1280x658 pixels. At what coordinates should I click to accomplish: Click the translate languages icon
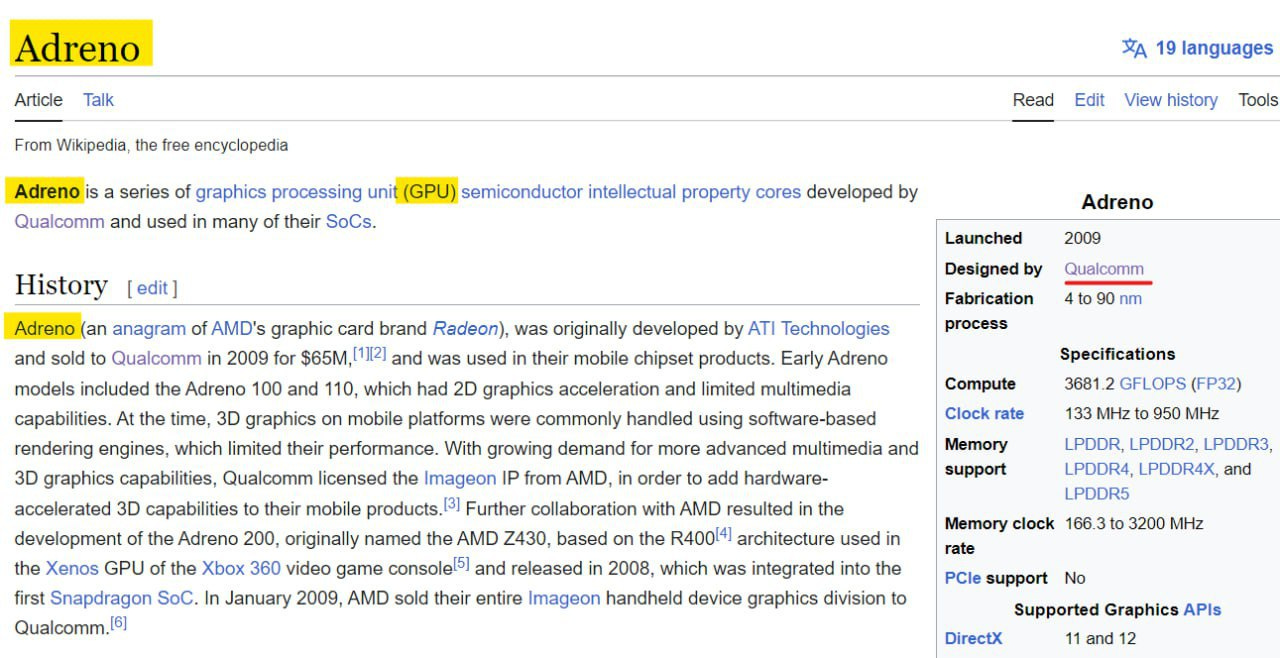coord(1134,48)
